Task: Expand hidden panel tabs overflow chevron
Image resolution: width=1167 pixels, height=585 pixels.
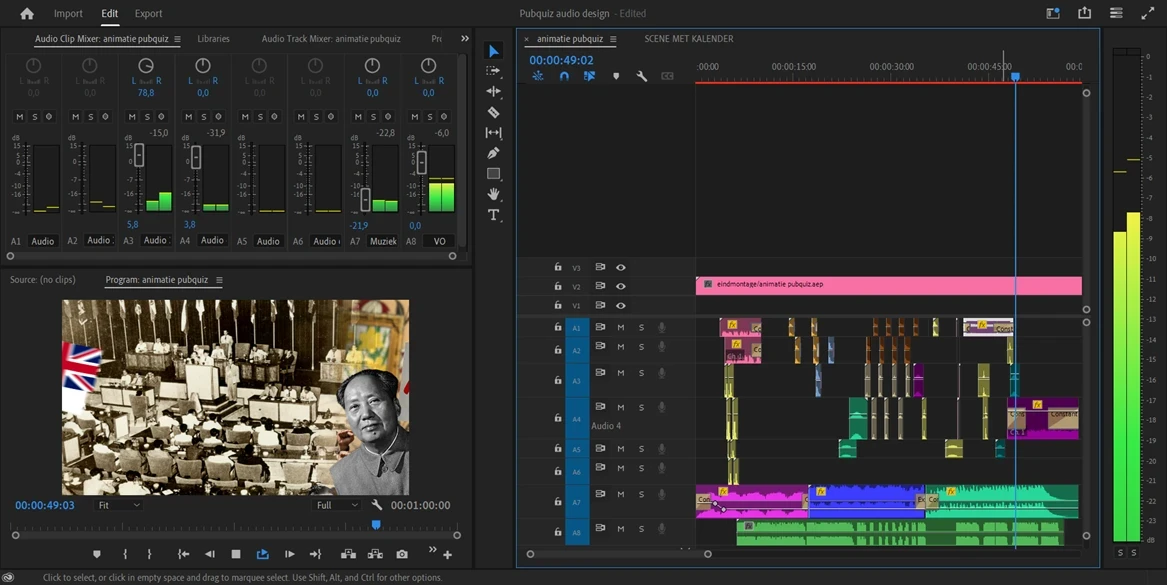Action: 464,39
